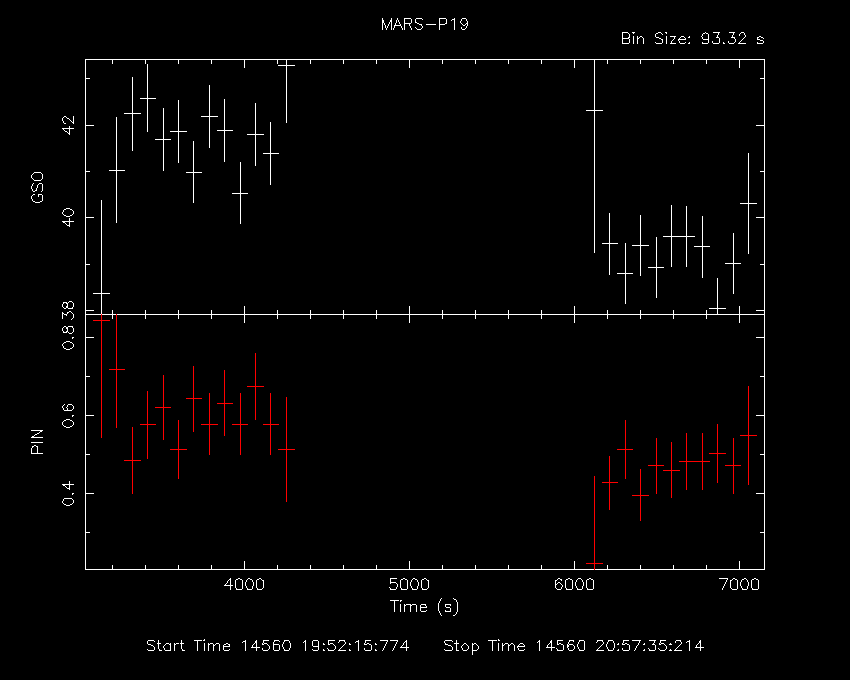Click the white GSO data point with long error bar near 6100 s
This screenshot has width=850, height=680.
point(595,111)
